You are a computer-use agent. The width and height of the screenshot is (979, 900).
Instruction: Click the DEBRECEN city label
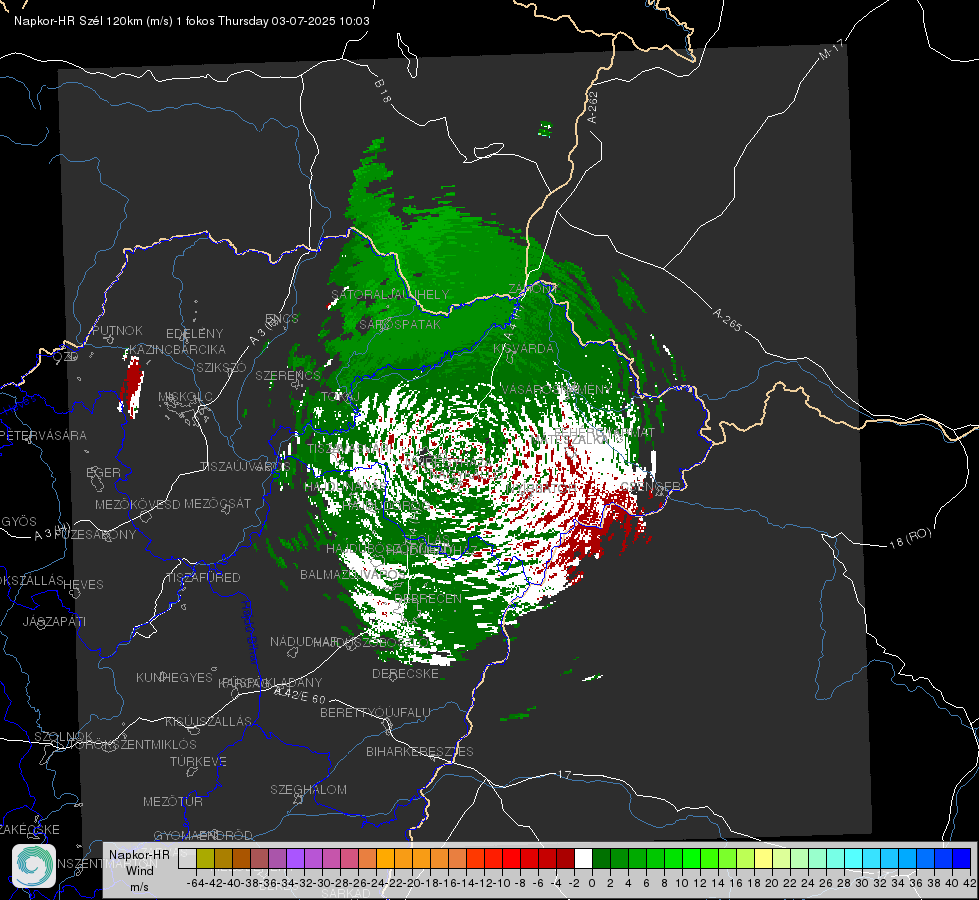click(x=428, y=598)
